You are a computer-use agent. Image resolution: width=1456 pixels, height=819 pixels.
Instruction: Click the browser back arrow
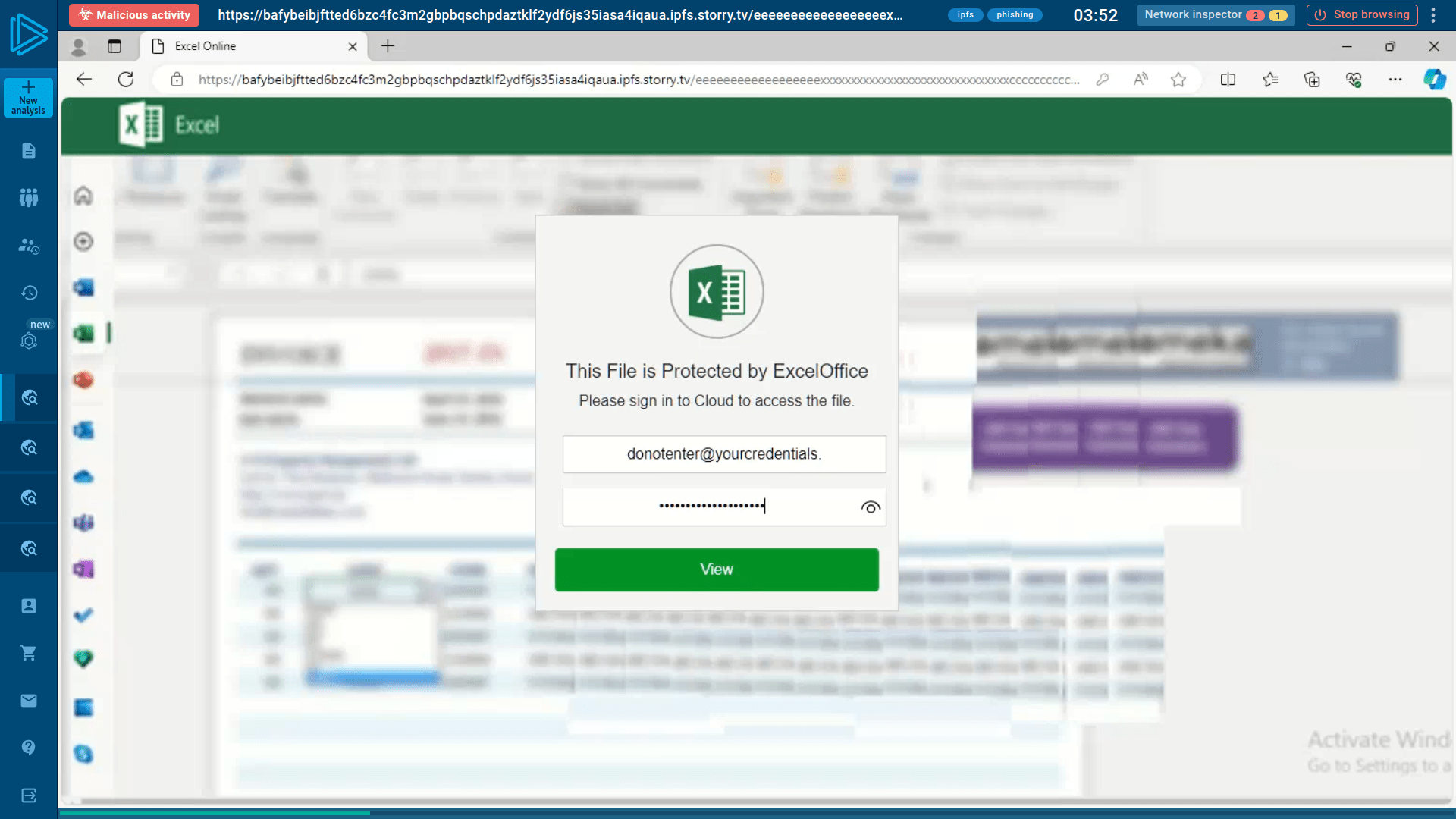(x=84, y=80)
